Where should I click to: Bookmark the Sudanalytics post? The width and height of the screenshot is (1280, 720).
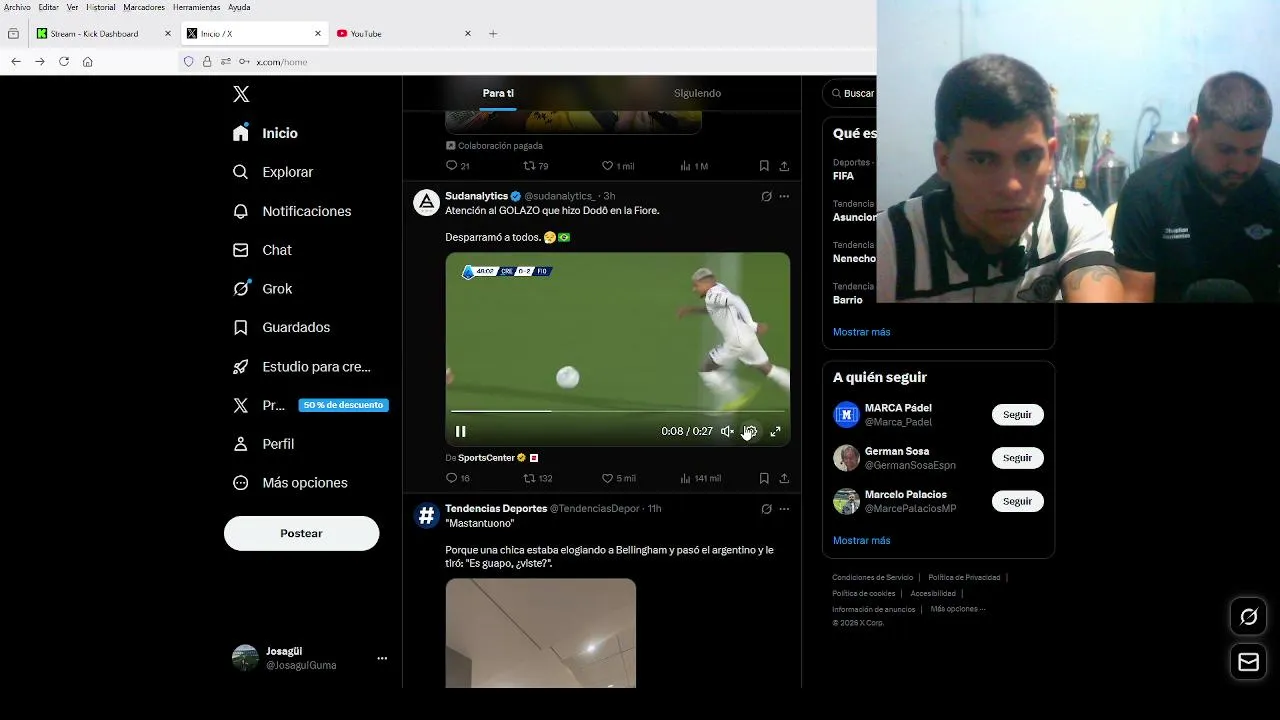(x=764, y=478)
